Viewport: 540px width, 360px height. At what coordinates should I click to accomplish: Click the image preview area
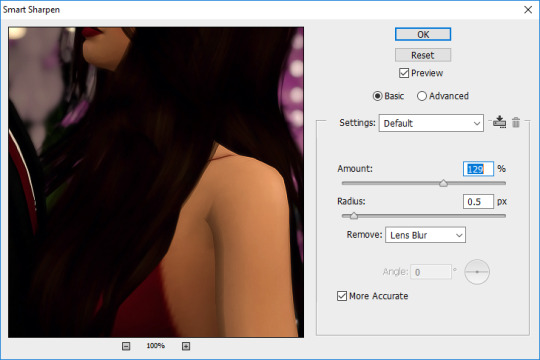point(156,182)
